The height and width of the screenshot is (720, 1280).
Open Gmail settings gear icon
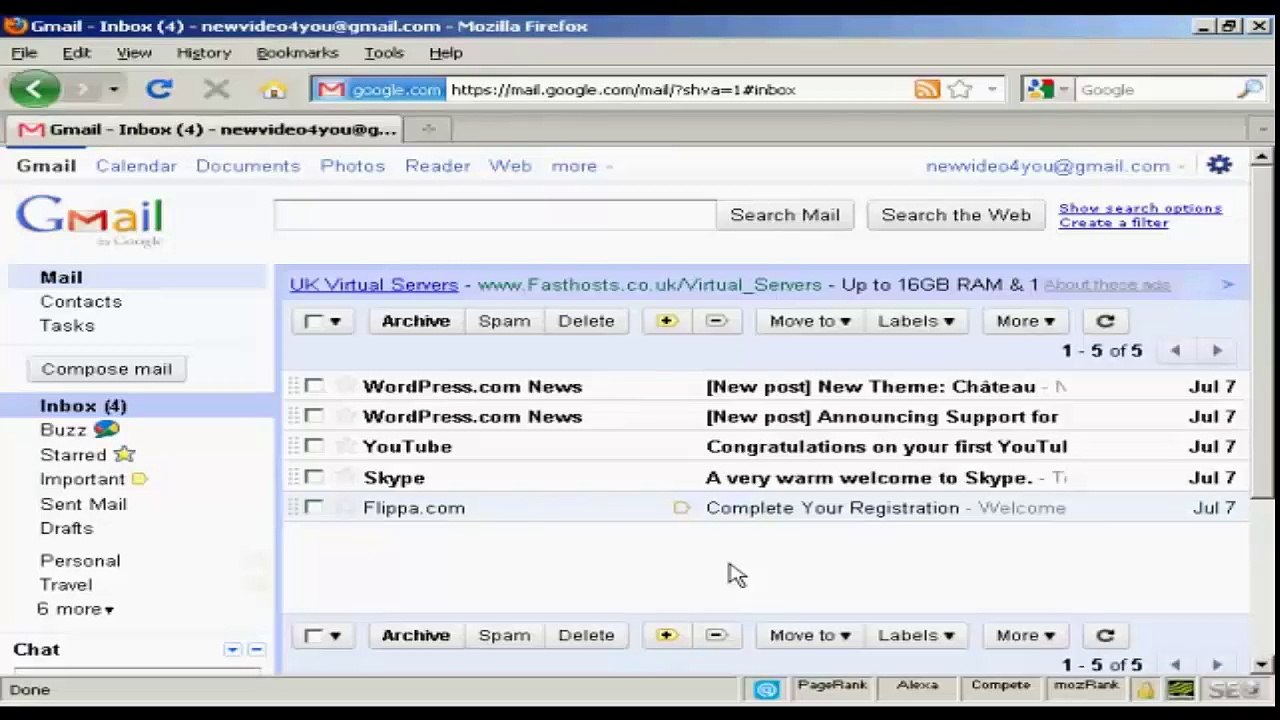(1219, 165)
